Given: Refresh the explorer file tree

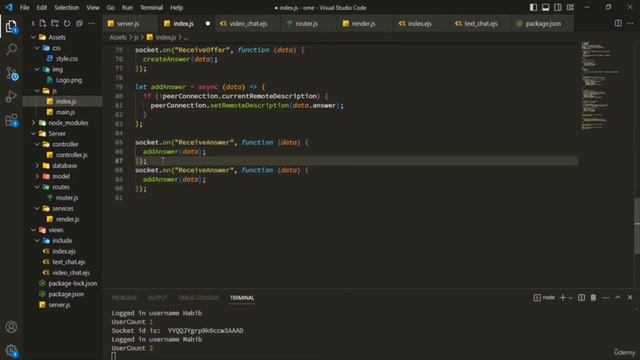Looking at the screenshot, I should coord(67,24).
